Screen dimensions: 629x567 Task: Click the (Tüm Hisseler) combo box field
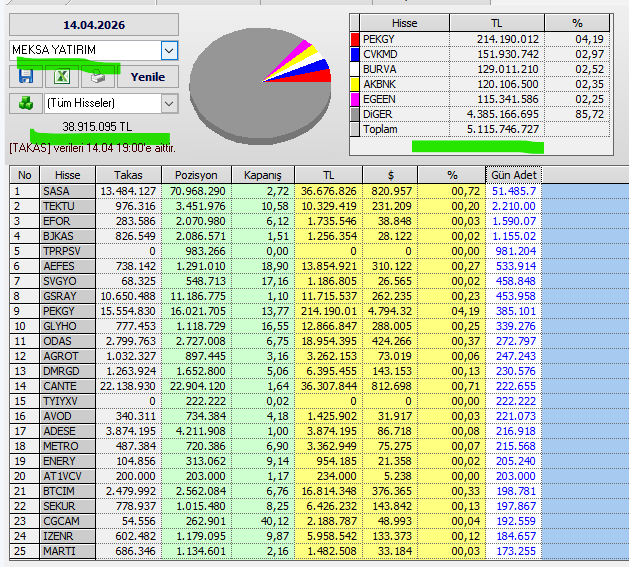(111, 104)
